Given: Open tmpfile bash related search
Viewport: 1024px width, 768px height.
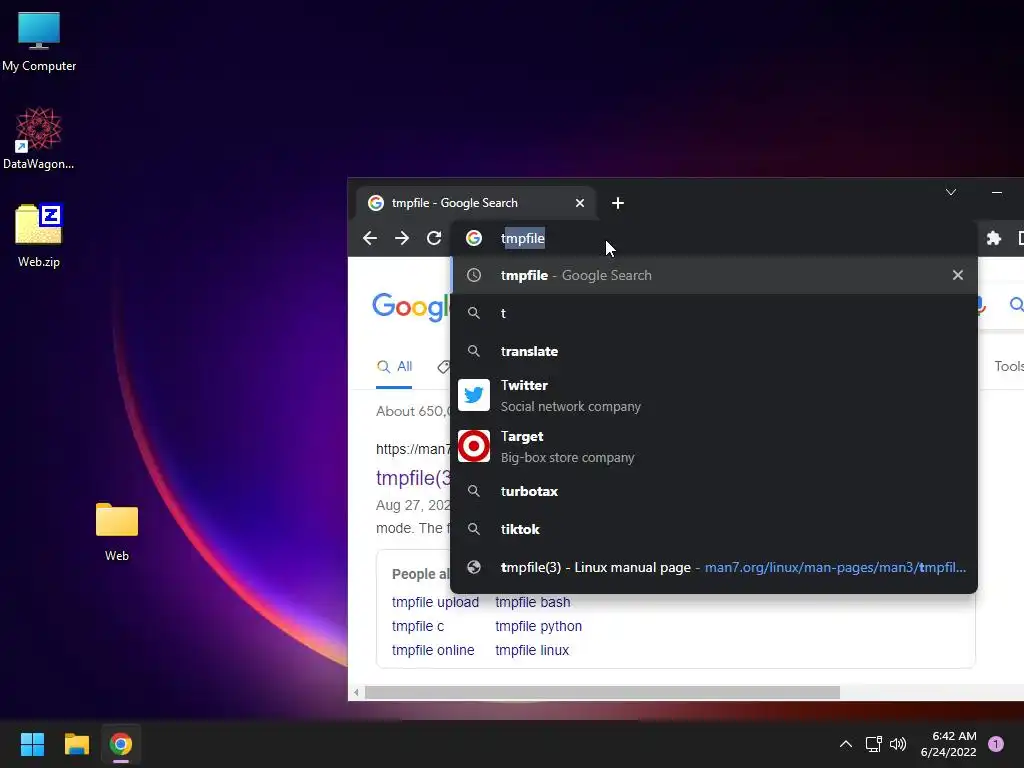Looking at the screenshot, I should click(533, 602).
